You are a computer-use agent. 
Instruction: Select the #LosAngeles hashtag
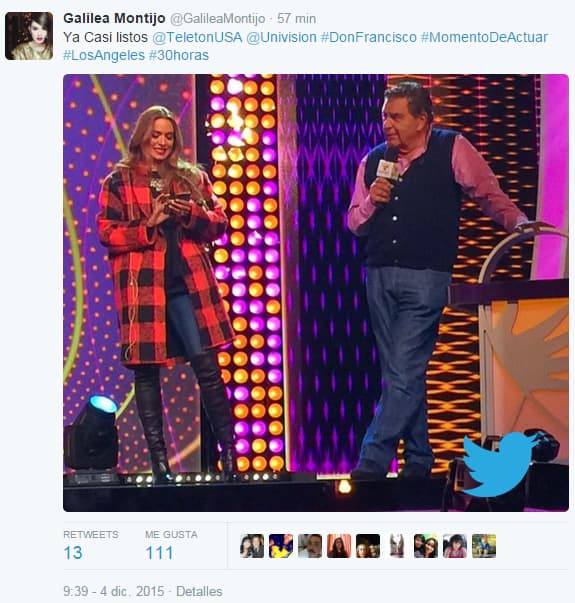coord(104,55)
